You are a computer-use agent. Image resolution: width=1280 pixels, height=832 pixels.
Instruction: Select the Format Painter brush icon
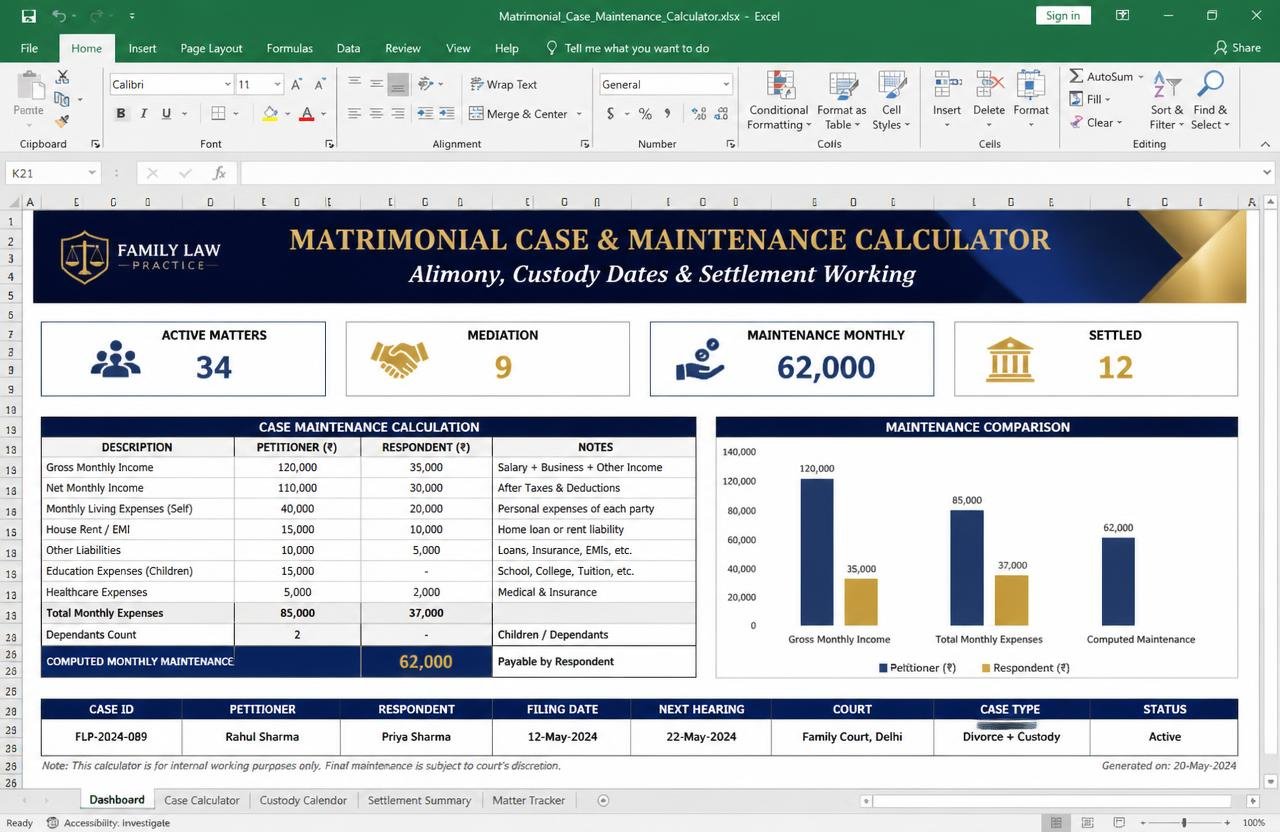62,121
